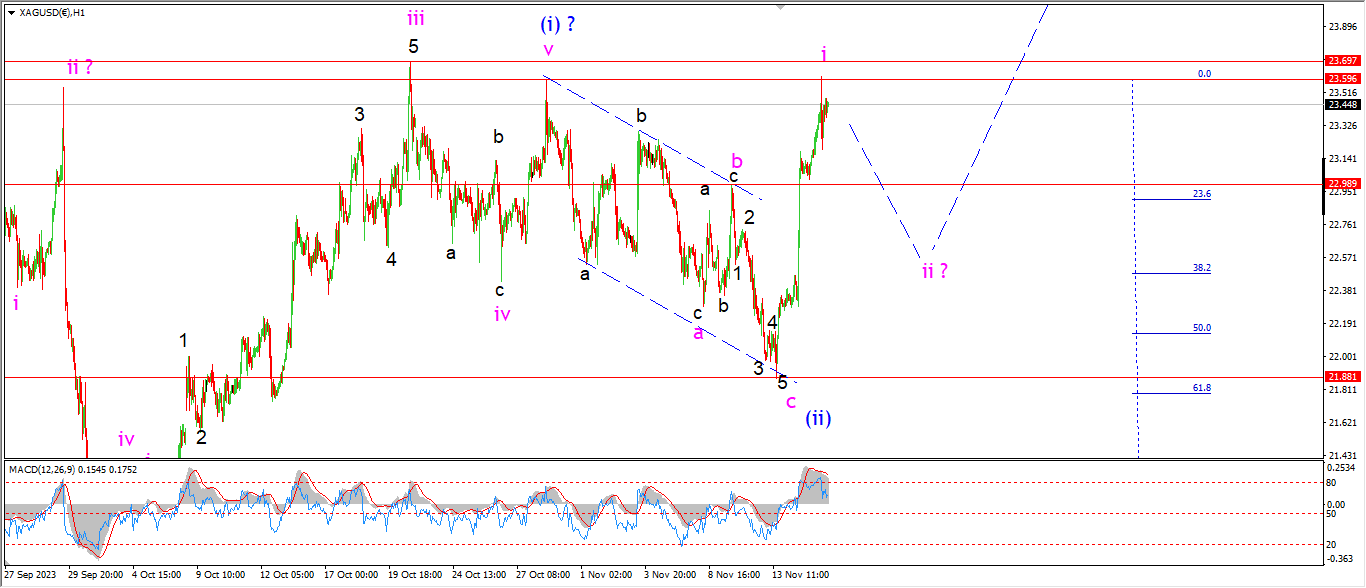
Task: Click the Fibonacci 0.0 level label
Action: pyautogui.click(x=1204, y=74)
